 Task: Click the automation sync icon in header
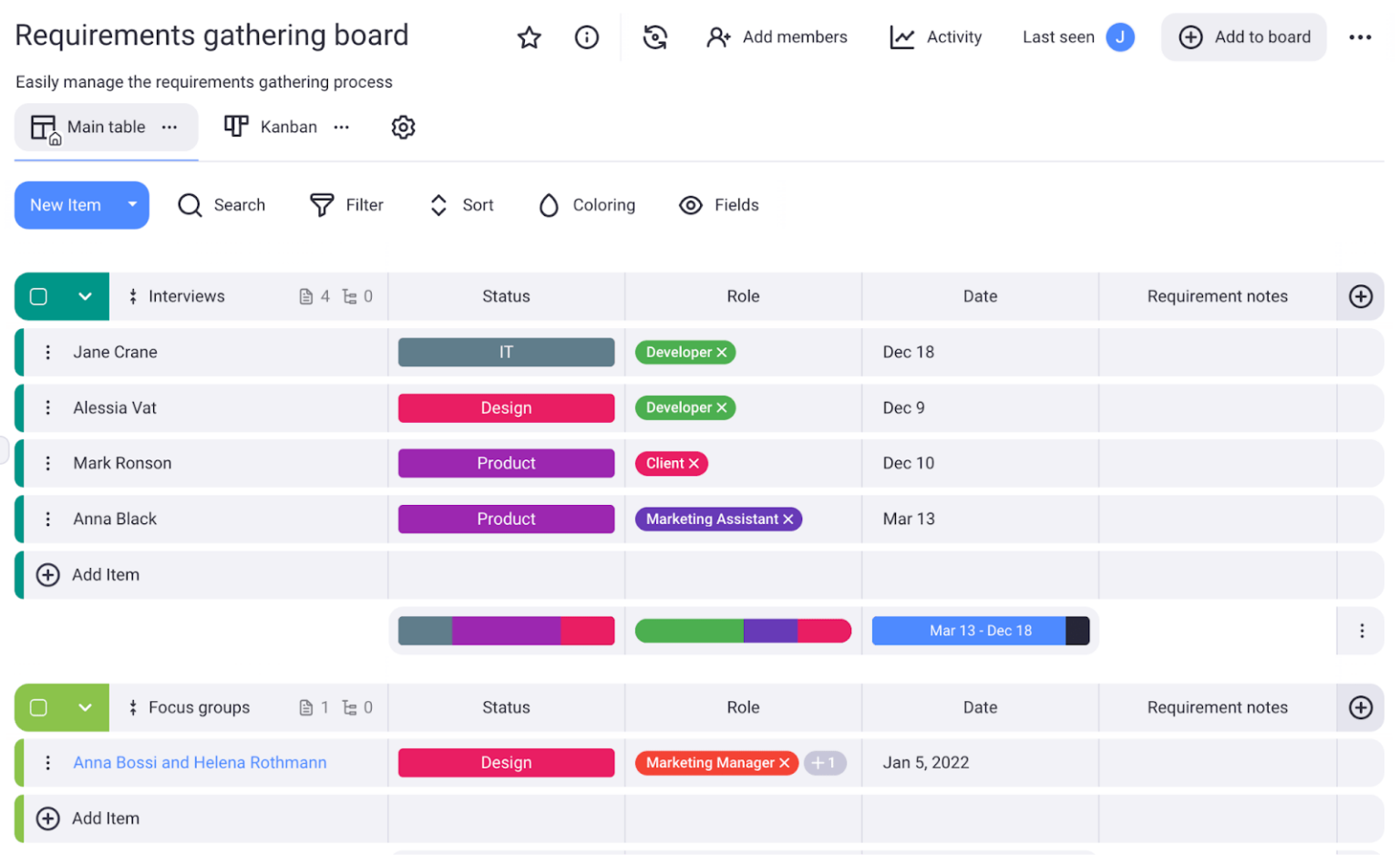click(654, 37)
